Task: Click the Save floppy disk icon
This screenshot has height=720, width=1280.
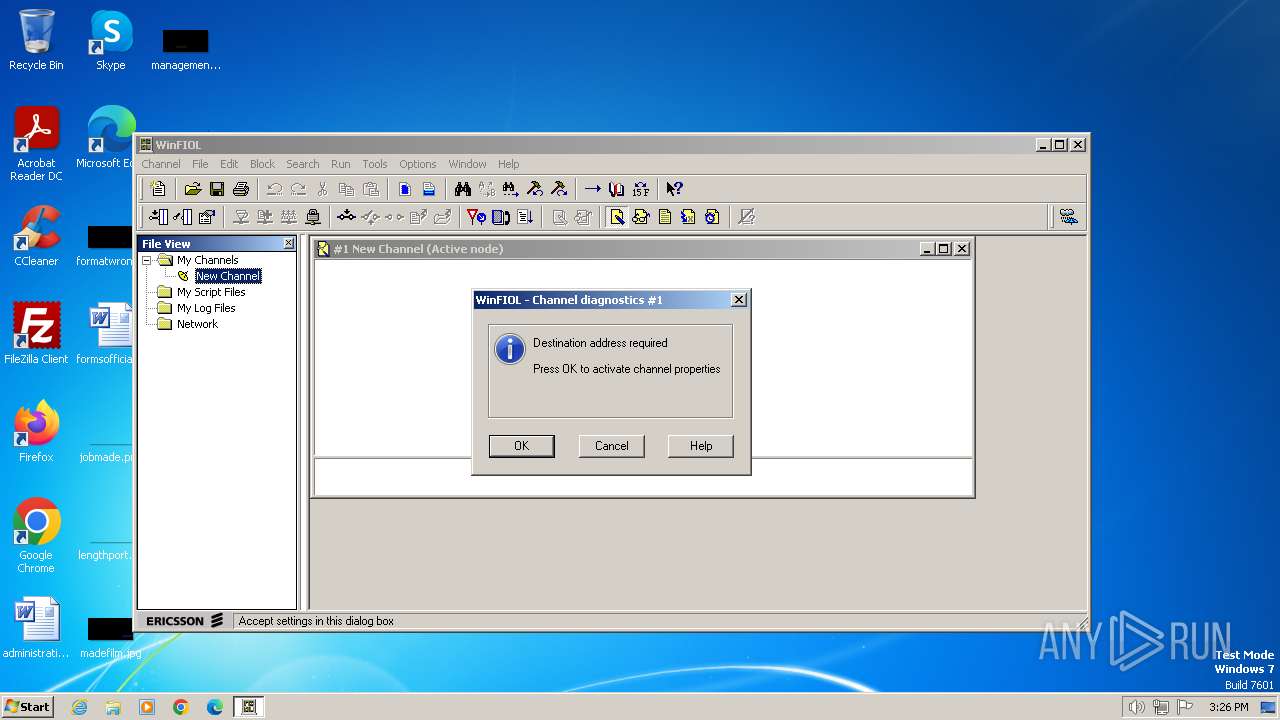Action: click(216, 189)
